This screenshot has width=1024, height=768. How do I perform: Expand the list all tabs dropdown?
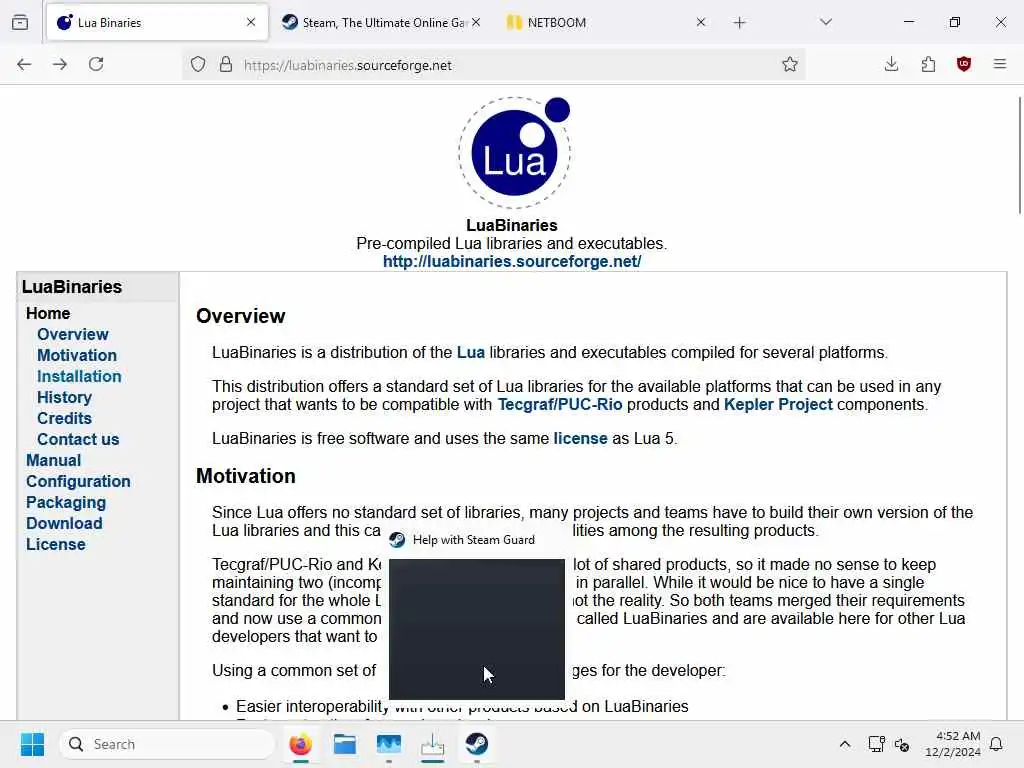coord(826,22)
